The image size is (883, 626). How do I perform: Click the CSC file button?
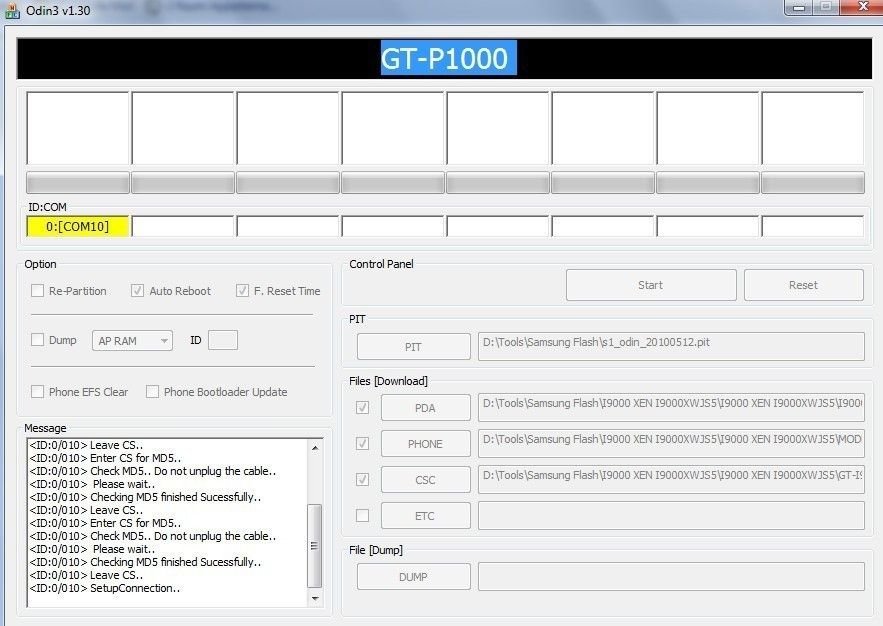[426, 480]
